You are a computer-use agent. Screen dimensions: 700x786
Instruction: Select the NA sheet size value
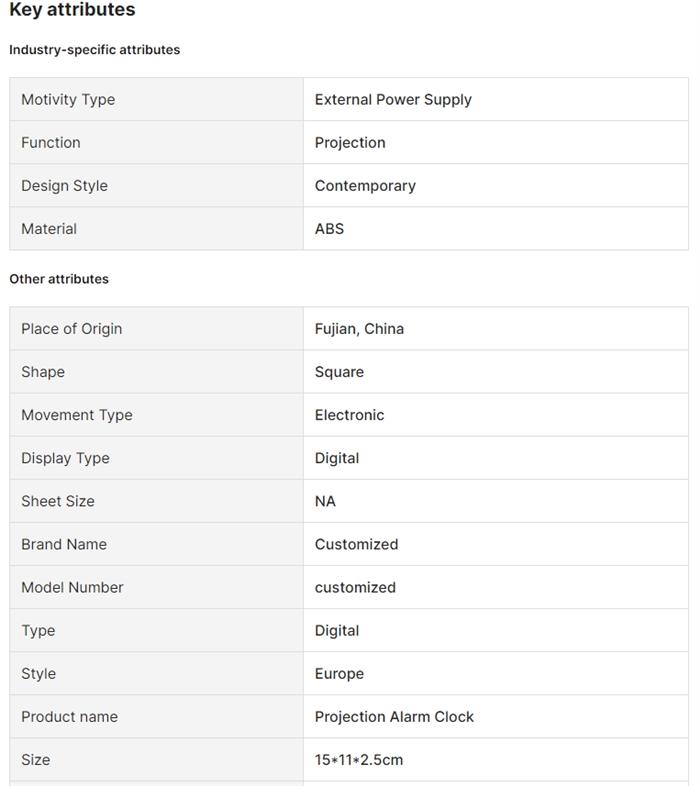pyautogui.click(x=325, y=501)
